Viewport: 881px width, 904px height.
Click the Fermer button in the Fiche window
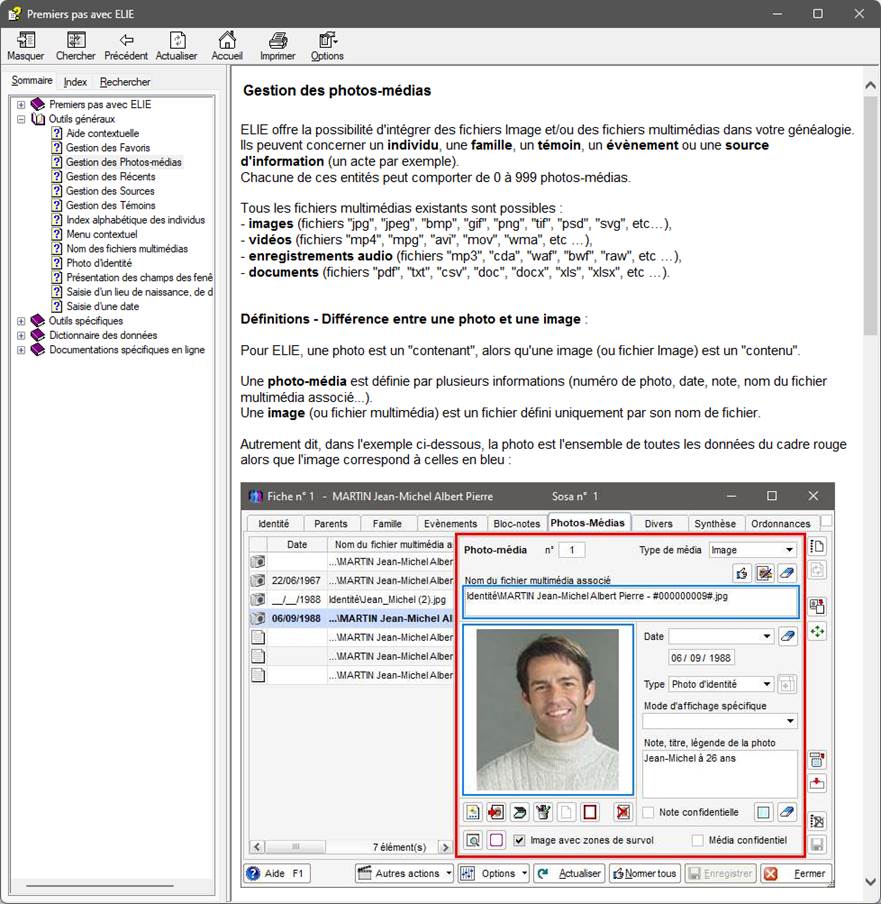coord(796,873)
